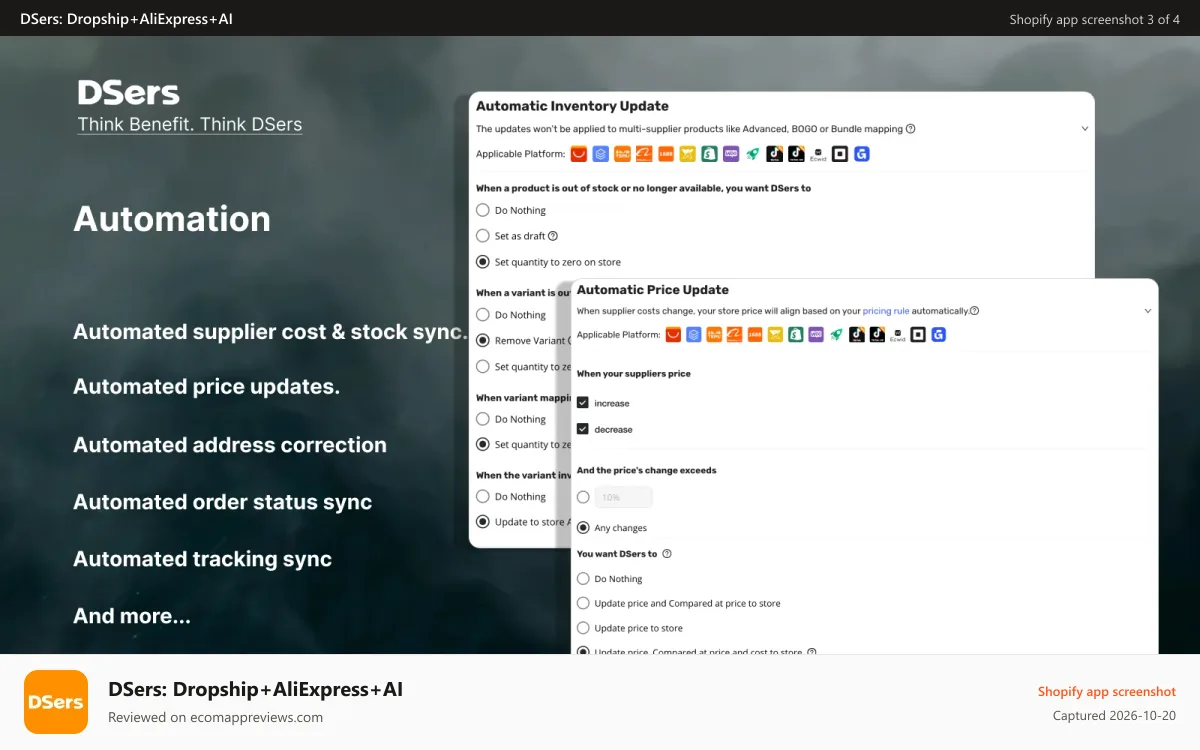
Task: Click the And more... text
Action: coord(132,616)
